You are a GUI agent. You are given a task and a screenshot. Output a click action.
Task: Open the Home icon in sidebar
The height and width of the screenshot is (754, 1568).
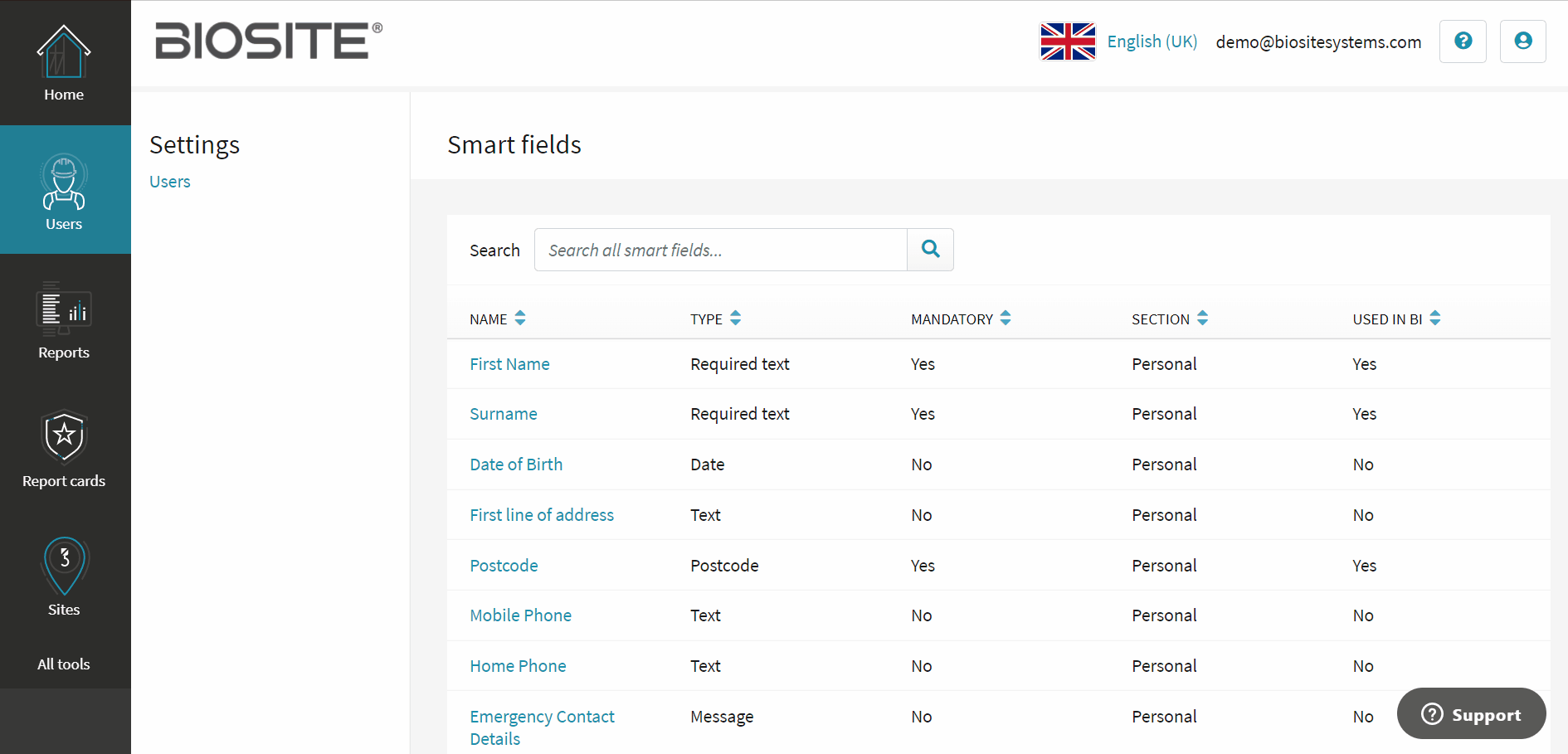pyautogui.click(x=64, y=51)
